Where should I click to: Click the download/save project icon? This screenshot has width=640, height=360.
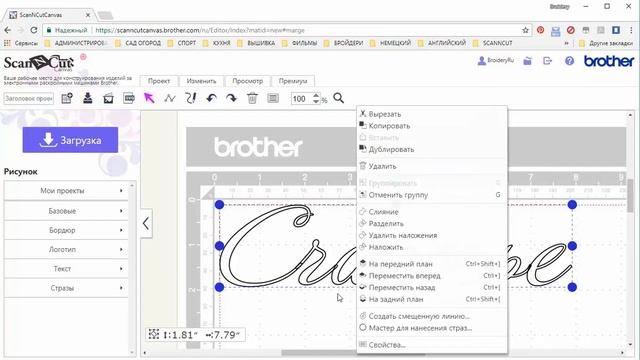87,98
